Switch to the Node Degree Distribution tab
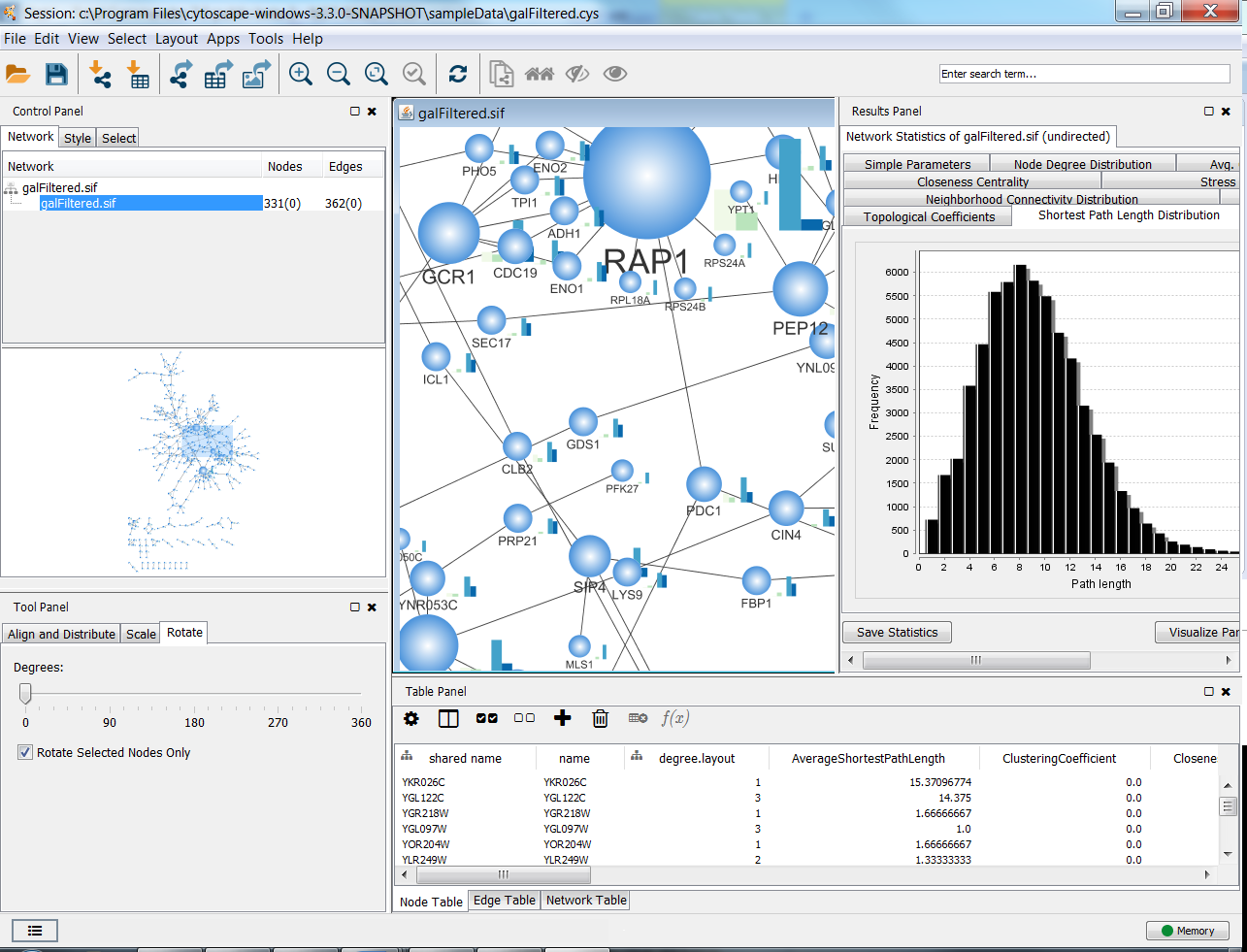Viewport: 1247px width, 952px height. tap(1082, 164)
